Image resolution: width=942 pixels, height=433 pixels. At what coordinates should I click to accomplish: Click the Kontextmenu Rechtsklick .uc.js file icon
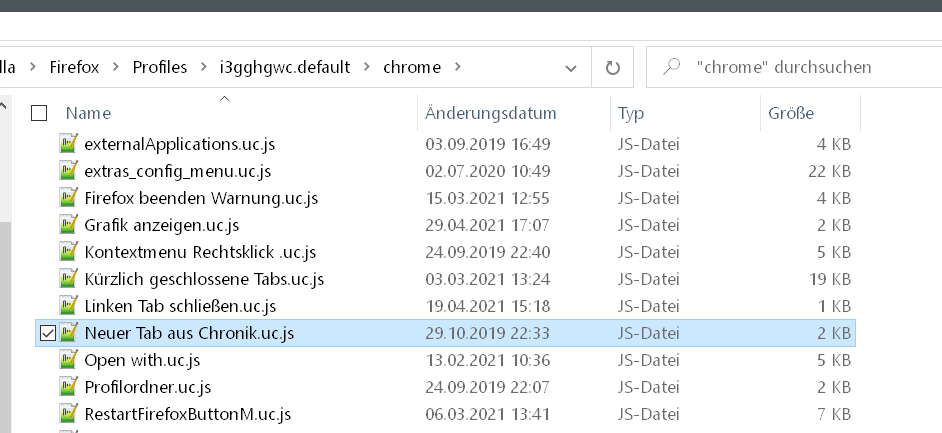click(69, 252)
